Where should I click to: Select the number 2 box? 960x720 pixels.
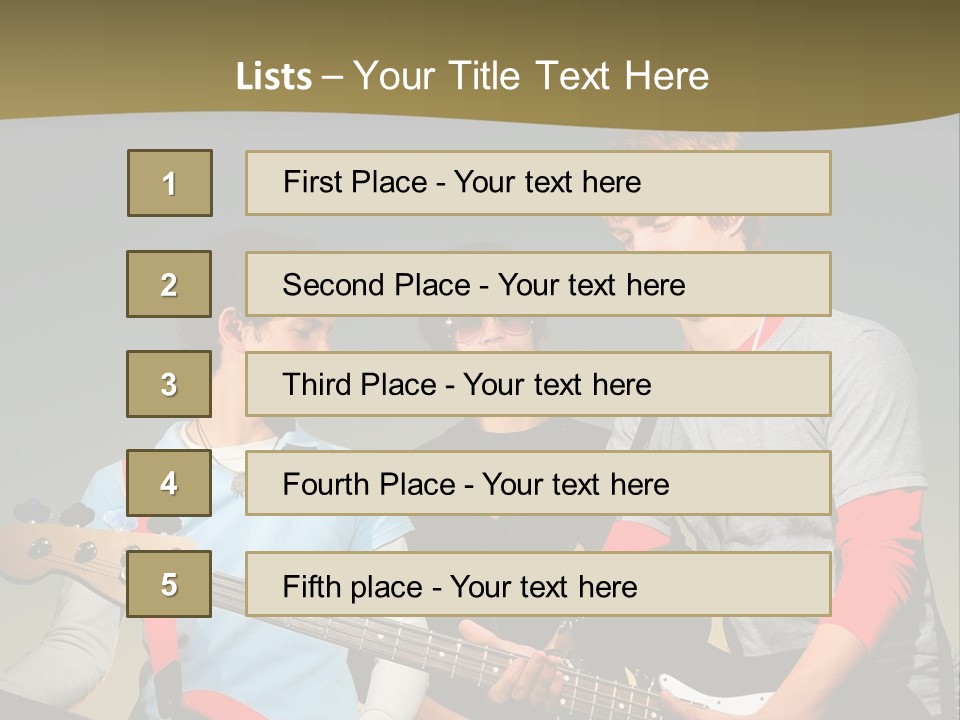169,284
